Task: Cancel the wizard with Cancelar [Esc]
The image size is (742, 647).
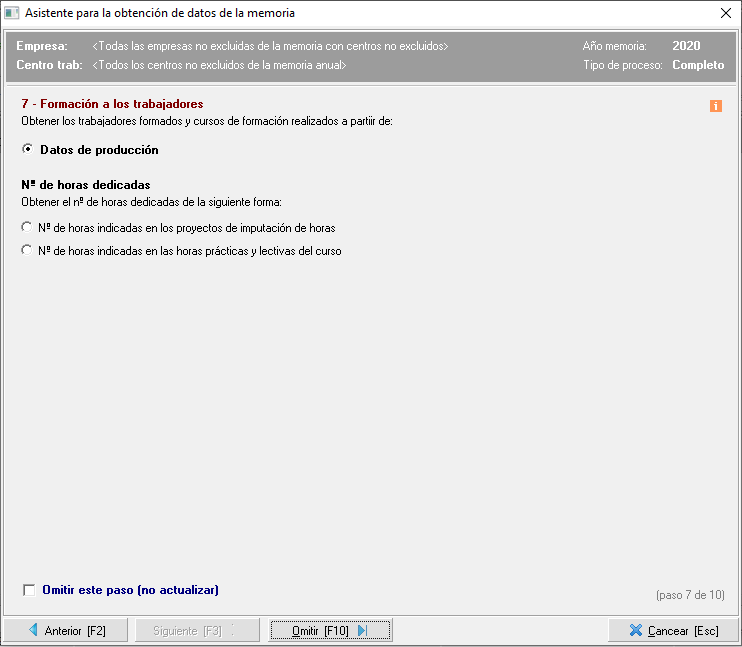Action: [674, 631]
